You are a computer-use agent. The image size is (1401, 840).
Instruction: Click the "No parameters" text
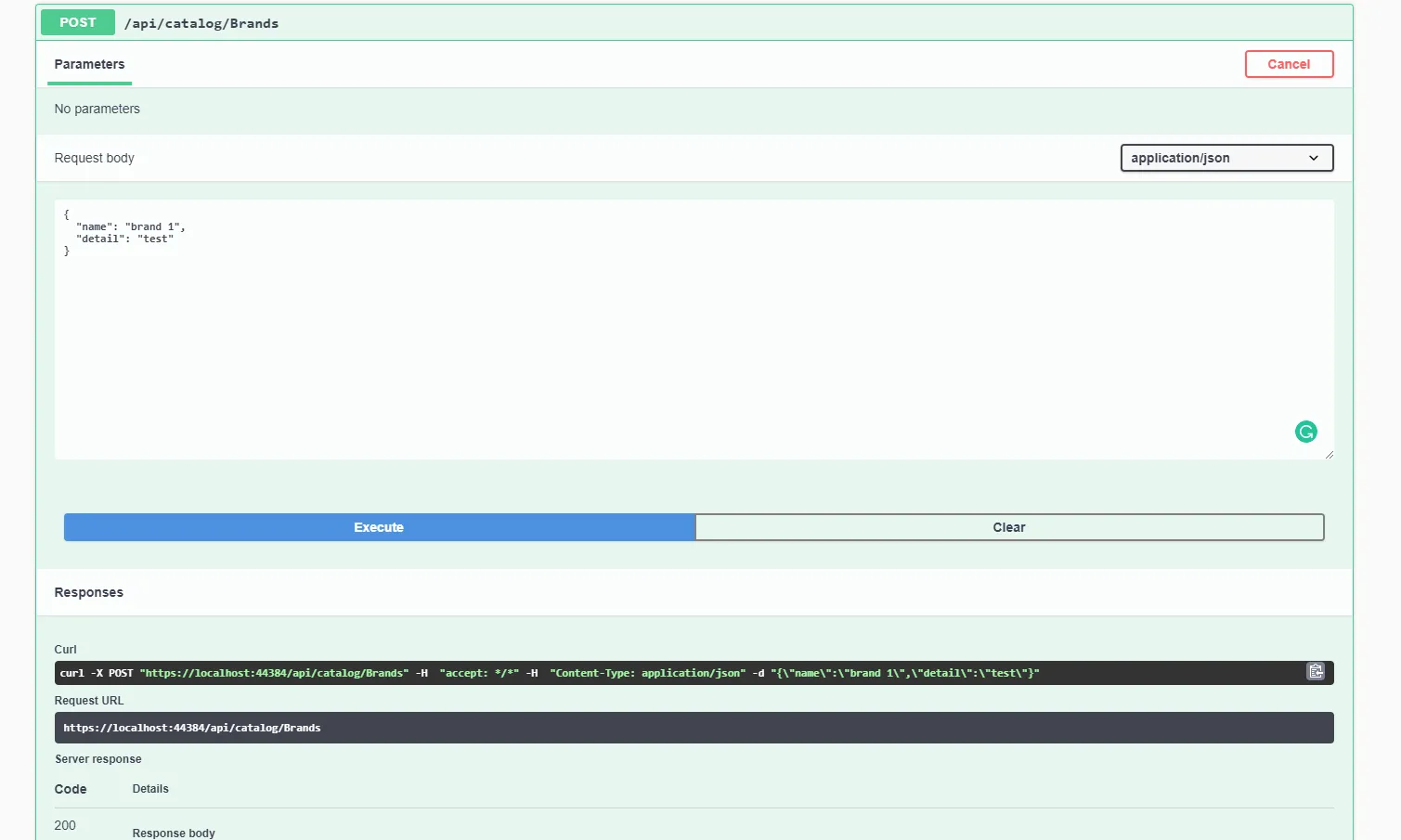97,109
